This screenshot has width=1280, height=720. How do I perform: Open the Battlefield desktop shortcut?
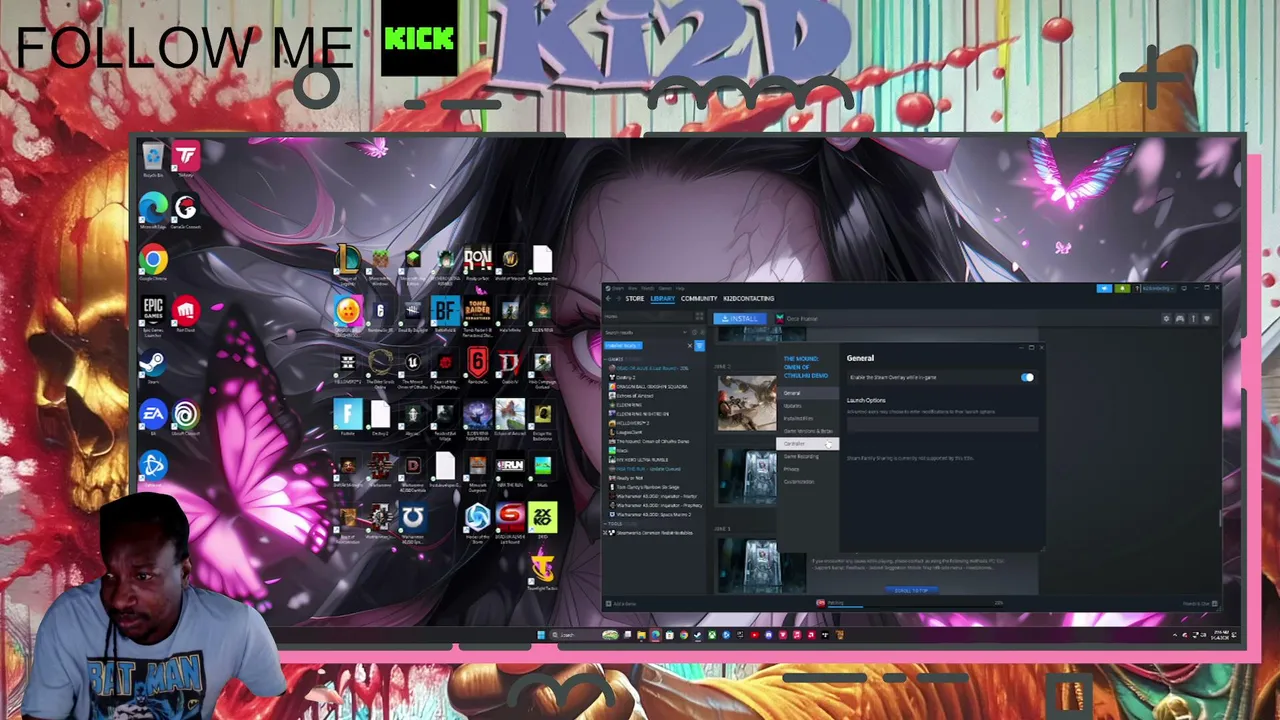[x=445, y=315]
